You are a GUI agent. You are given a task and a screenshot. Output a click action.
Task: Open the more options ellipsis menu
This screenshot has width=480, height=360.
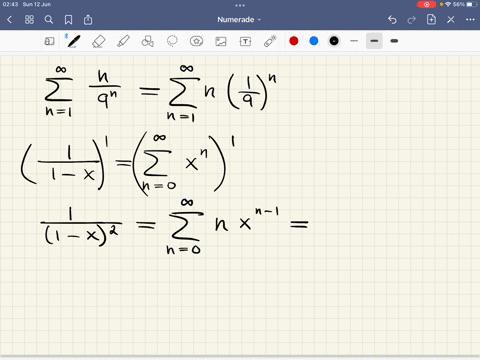coord(470,20)
